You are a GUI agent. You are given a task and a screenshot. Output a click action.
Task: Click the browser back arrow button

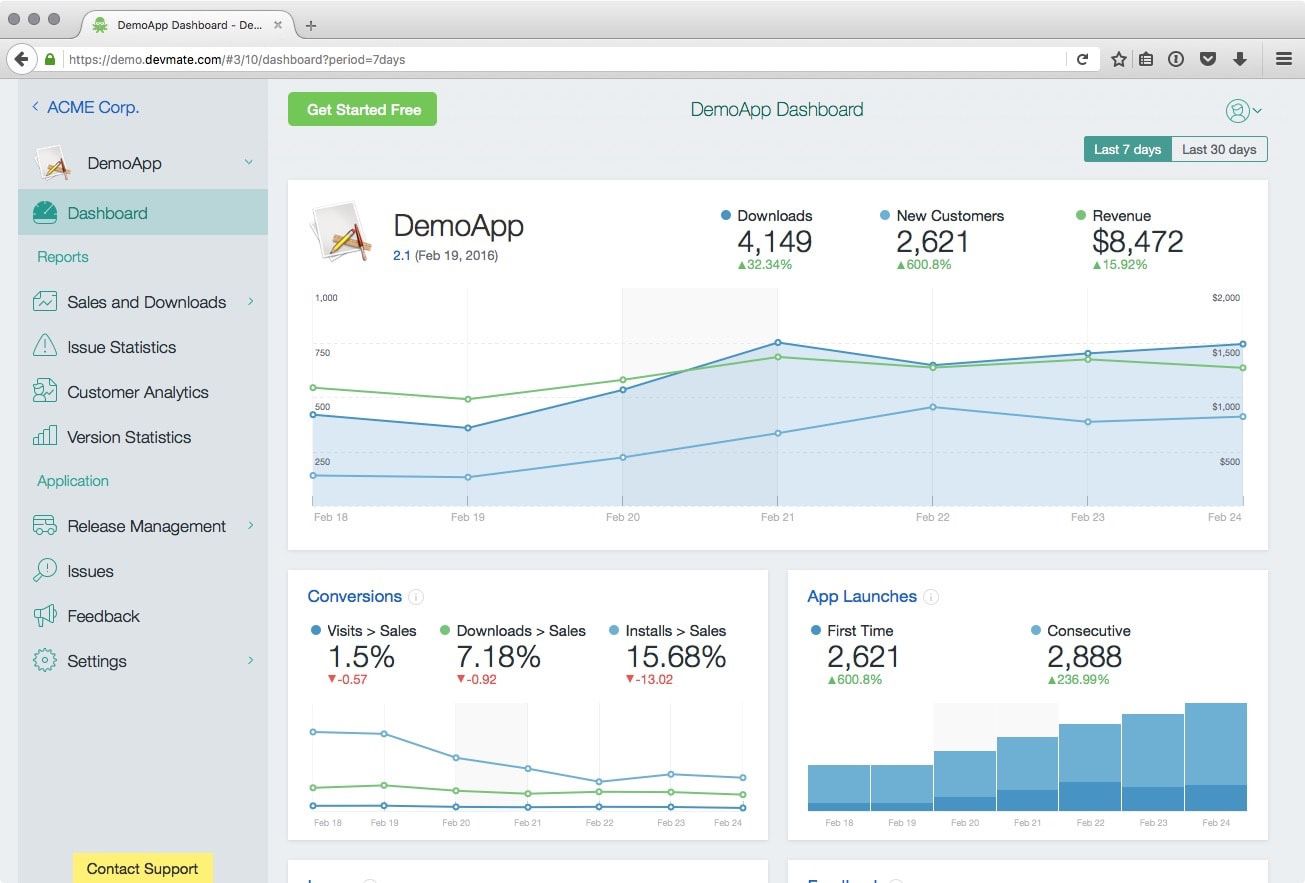(21, 59)
